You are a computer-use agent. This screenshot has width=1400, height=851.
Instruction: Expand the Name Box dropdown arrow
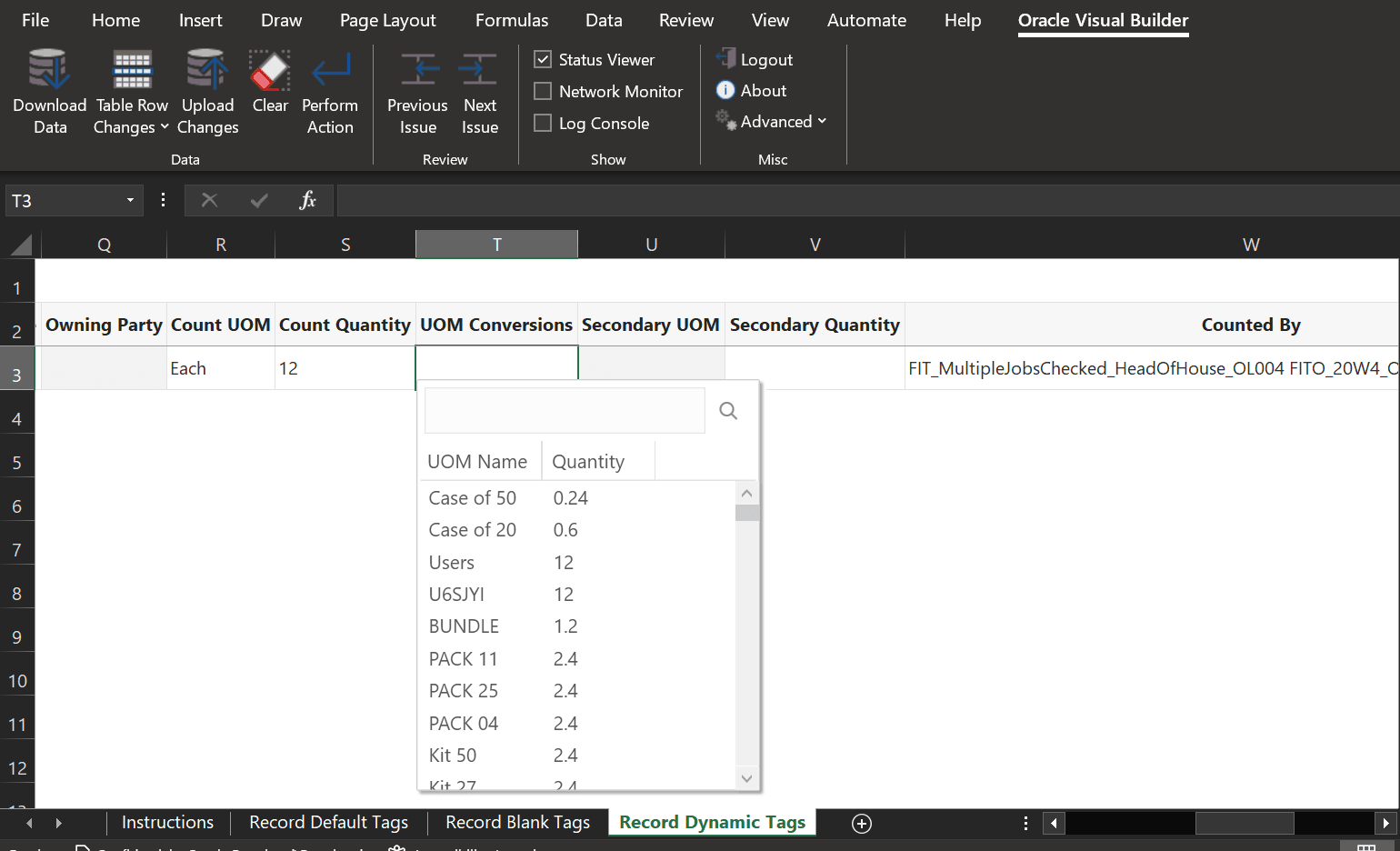coord(130,200)
